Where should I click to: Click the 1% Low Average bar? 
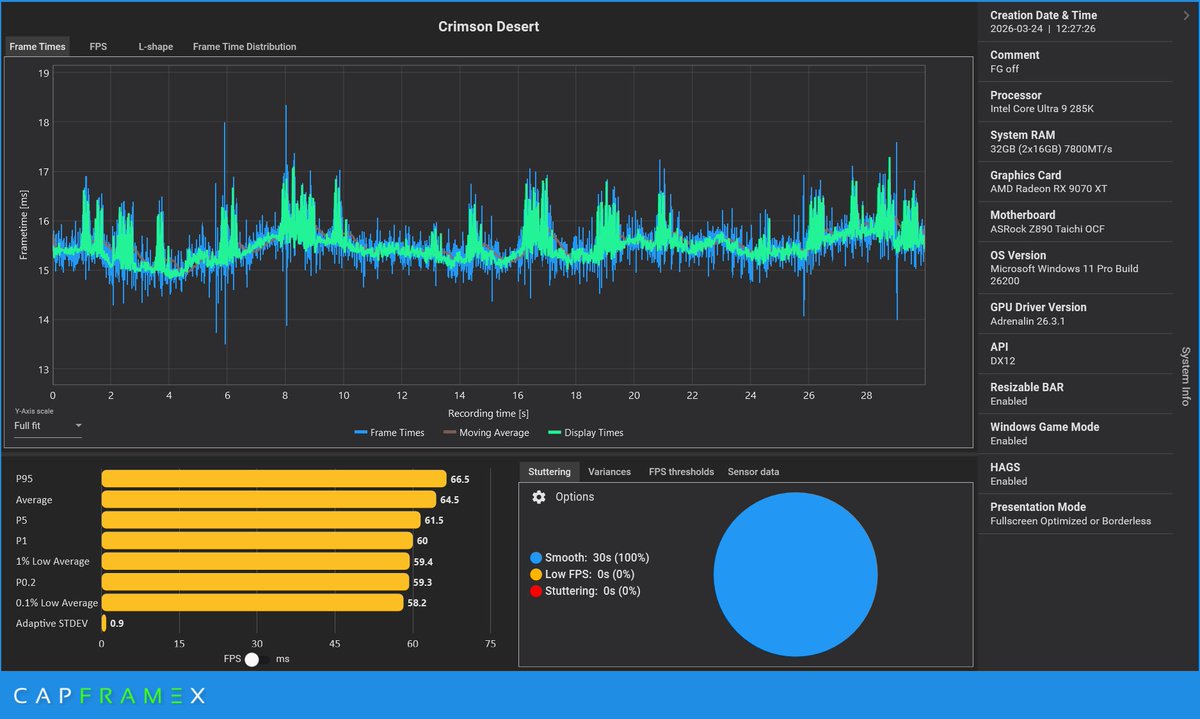[x=255, y=562]
